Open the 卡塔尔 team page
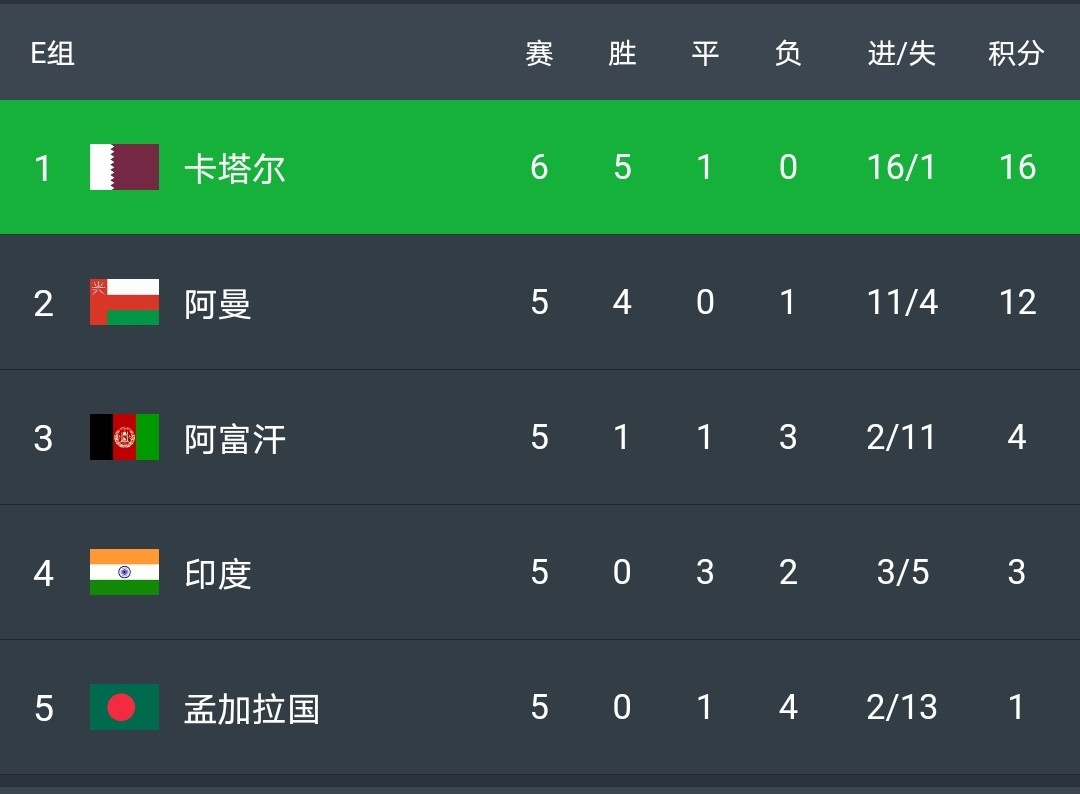 [235, 167]
